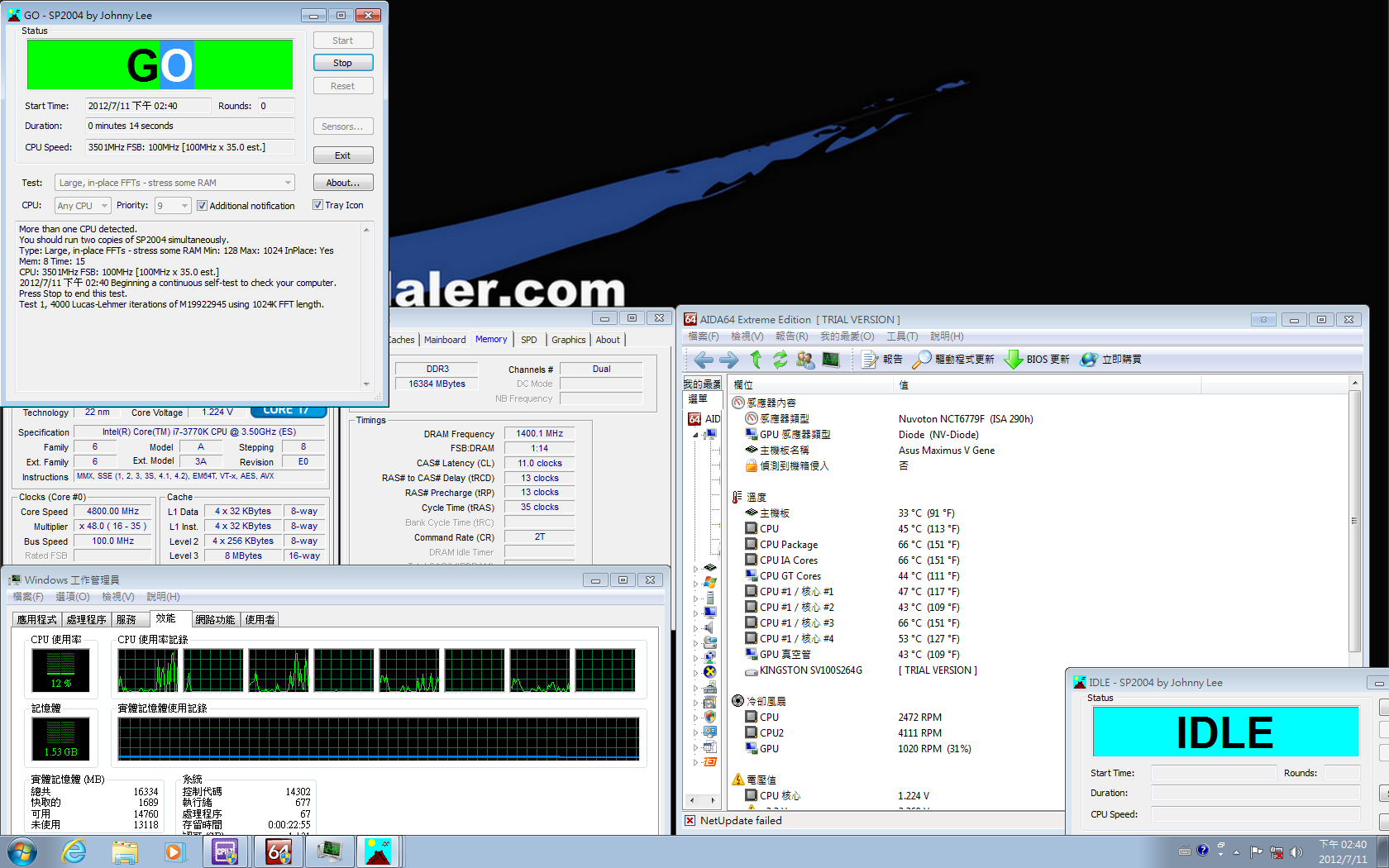The width and height of the screenshot is (1389, 868).
Task: Click AIDA64 vertical scrollbar
Action: pyautogui.click(x=1354, y=521)
